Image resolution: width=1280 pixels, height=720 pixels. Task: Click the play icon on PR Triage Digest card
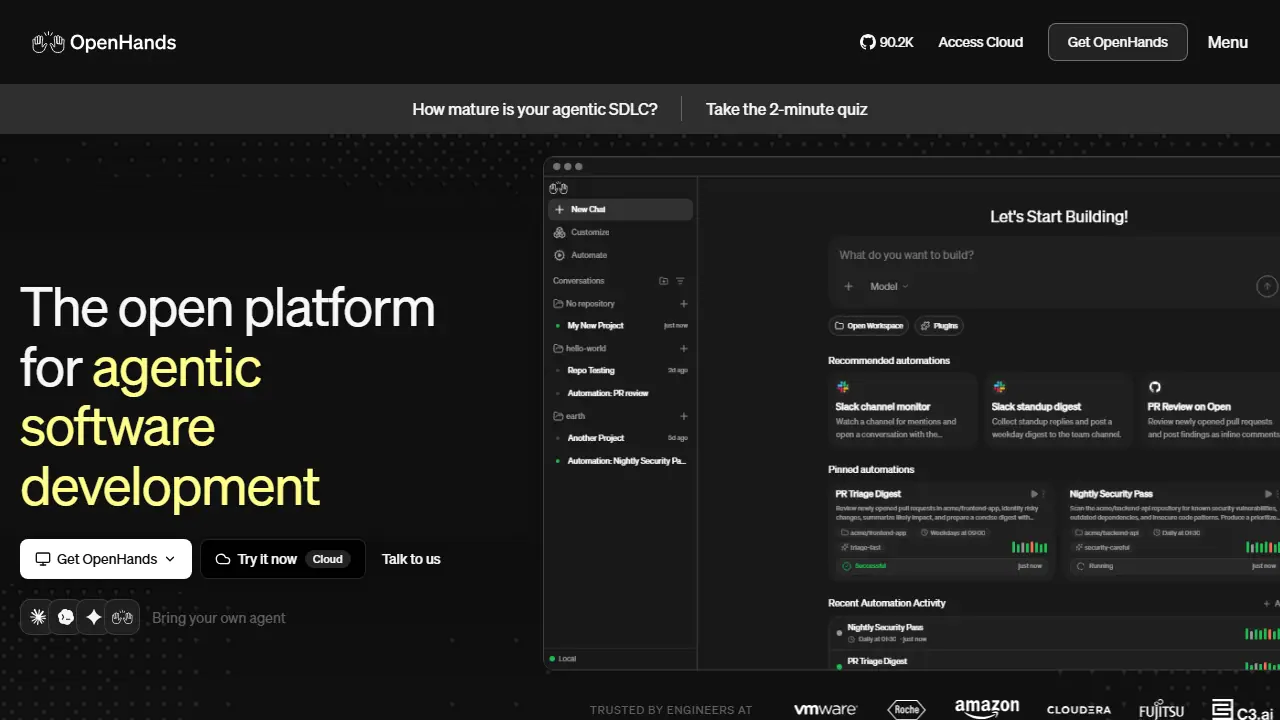click(x=1034, y=494)
